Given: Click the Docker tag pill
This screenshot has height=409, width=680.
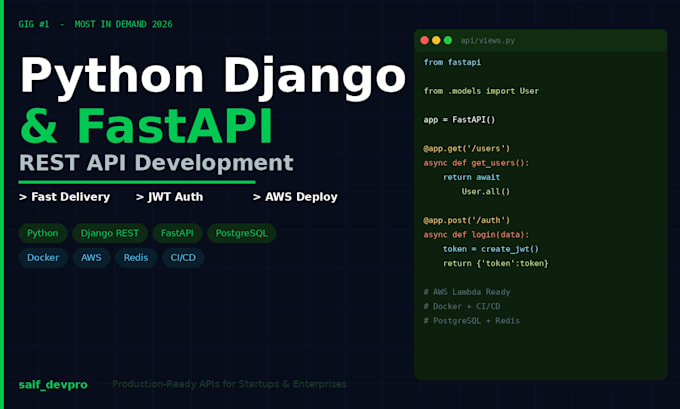Looking at the screenshot, I should tap(43, 258).
